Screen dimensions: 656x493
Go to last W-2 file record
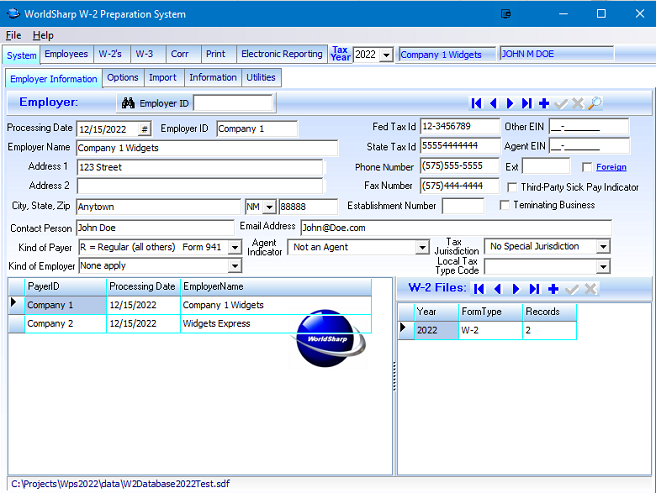click(534, 289)
